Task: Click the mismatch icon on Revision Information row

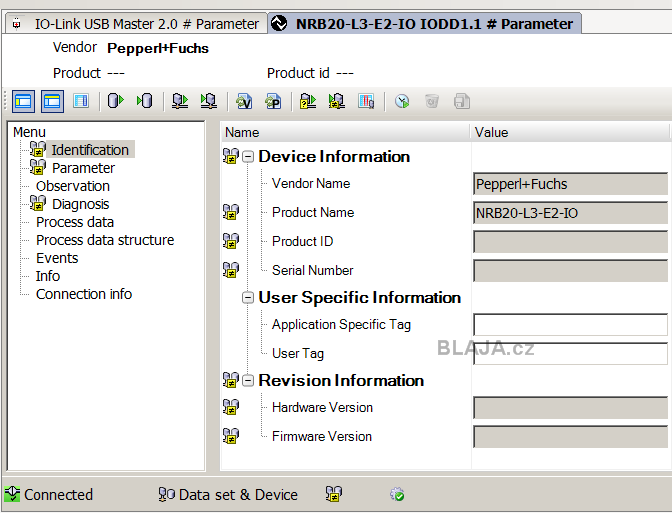Action: click(231, 380)
